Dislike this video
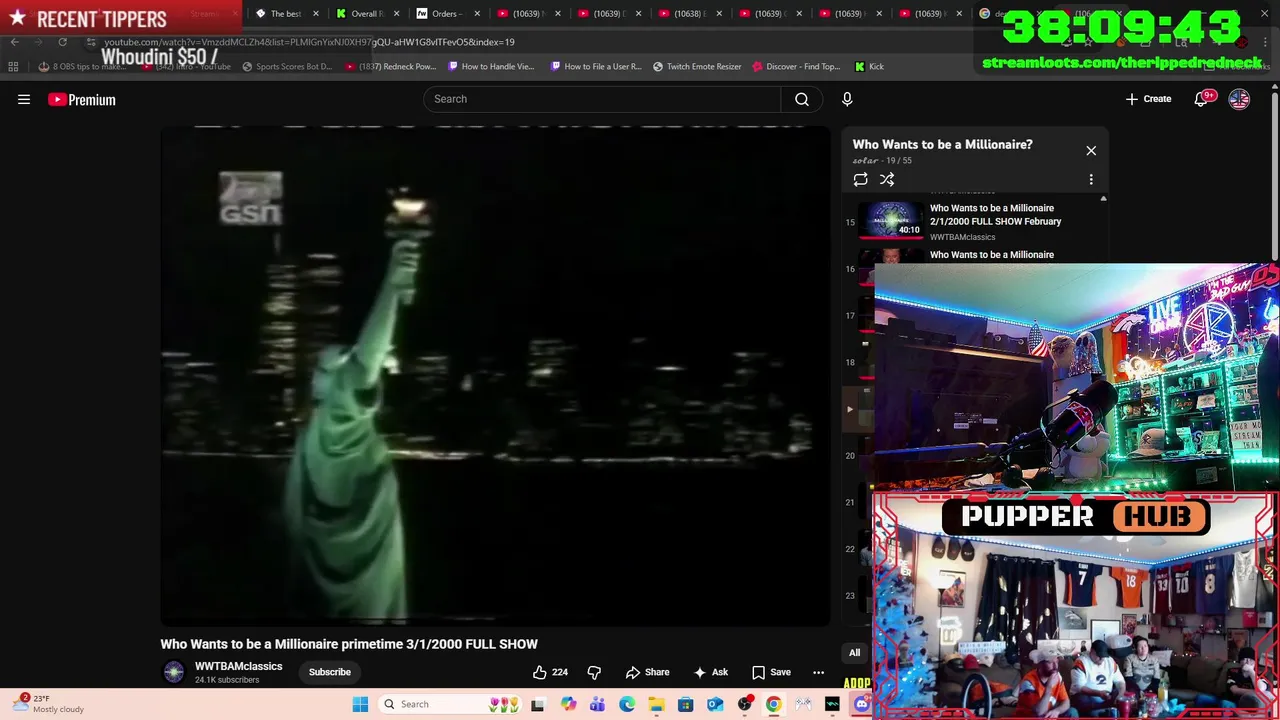 pos(594,672)
